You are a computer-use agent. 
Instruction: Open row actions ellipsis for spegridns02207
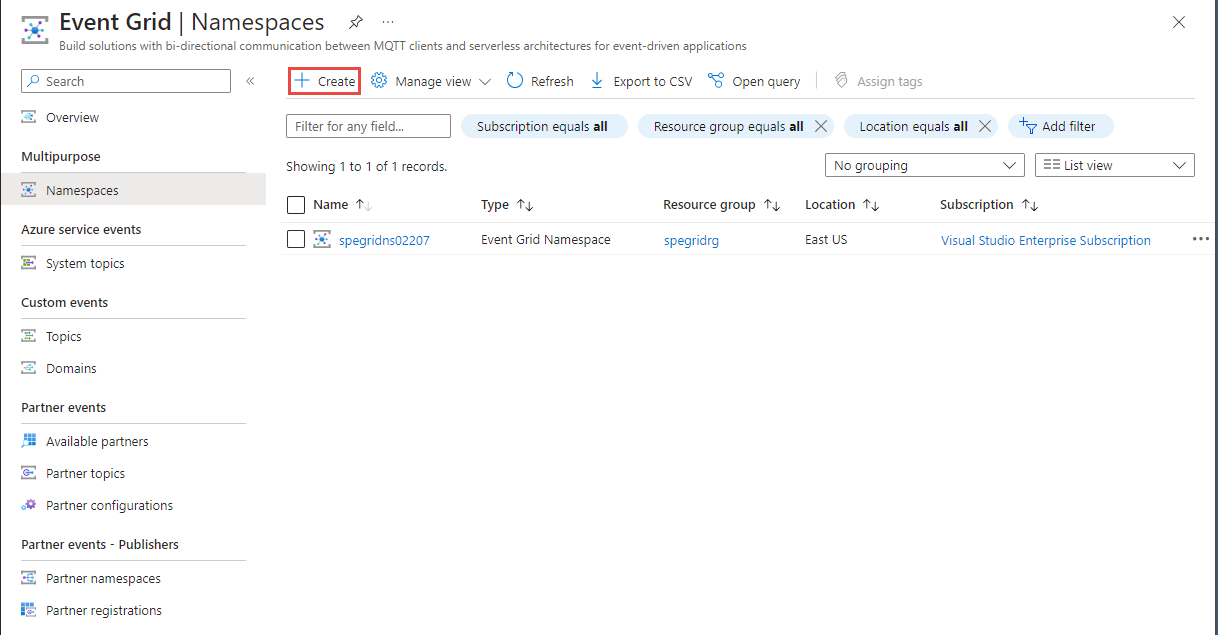[x=1200, y=239]
